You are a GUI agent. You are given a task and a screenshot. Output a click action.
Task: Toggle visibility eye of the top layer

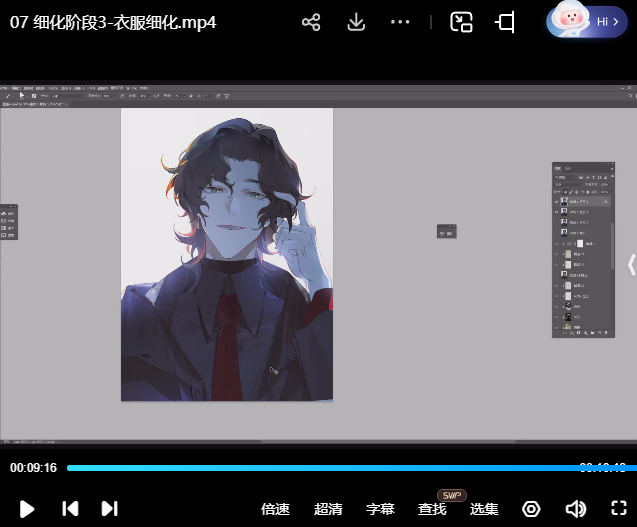556,201
